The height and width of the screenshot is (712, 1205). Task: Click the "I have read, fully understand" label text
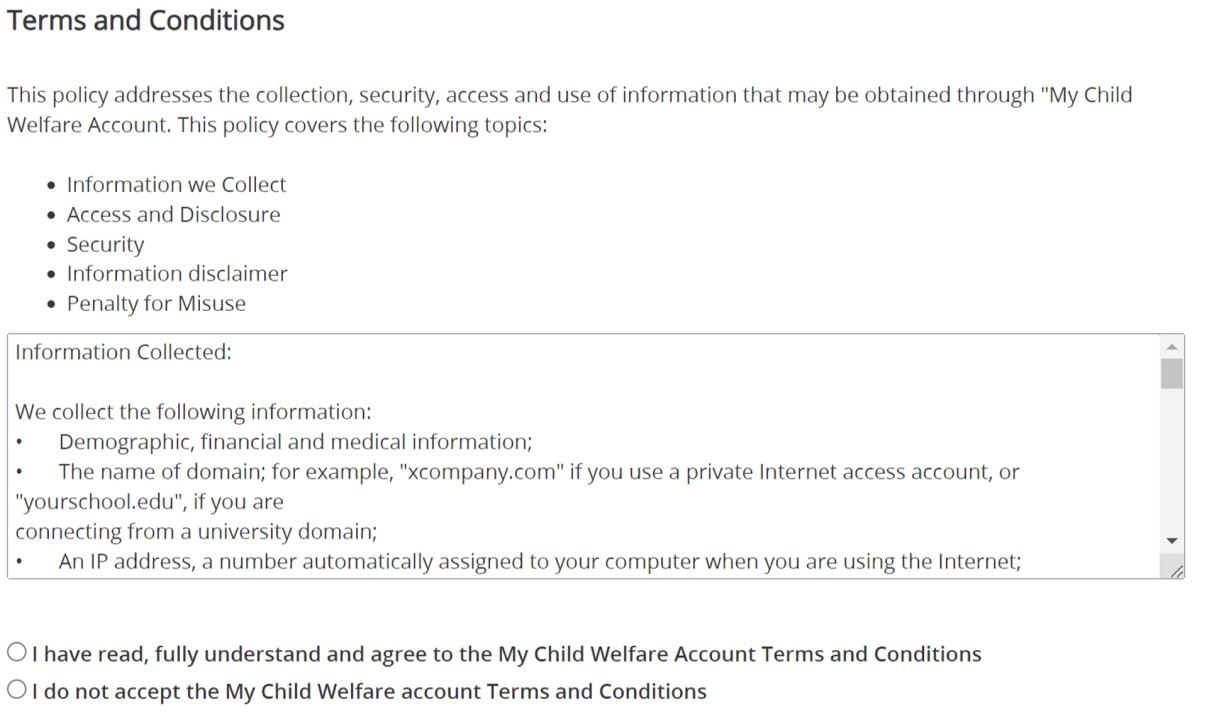tap(506, 654)
